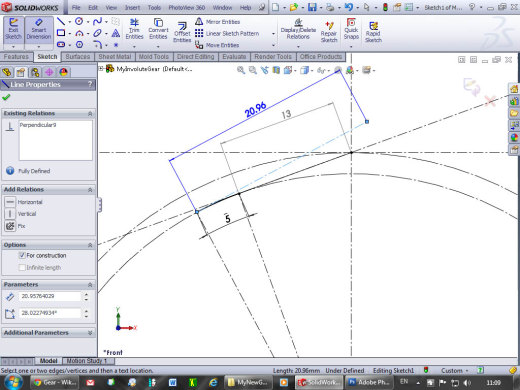520x390 pixels.
Task: Add the Horizontal relation
Action: pyautogui.click(x=23, y=202)
